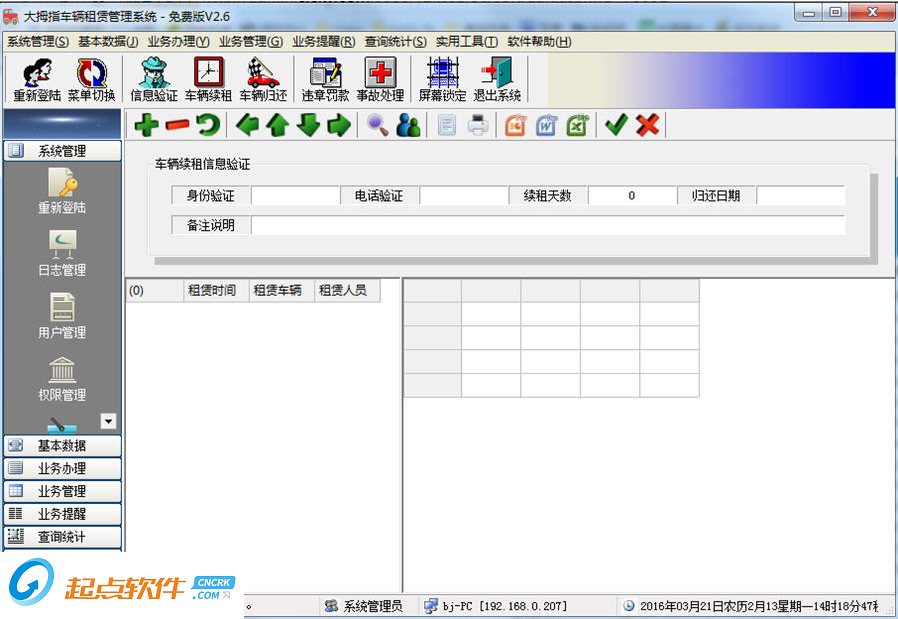Click the green right arrow icon
This screenshot has height=619, width=898.
point(339,125)
